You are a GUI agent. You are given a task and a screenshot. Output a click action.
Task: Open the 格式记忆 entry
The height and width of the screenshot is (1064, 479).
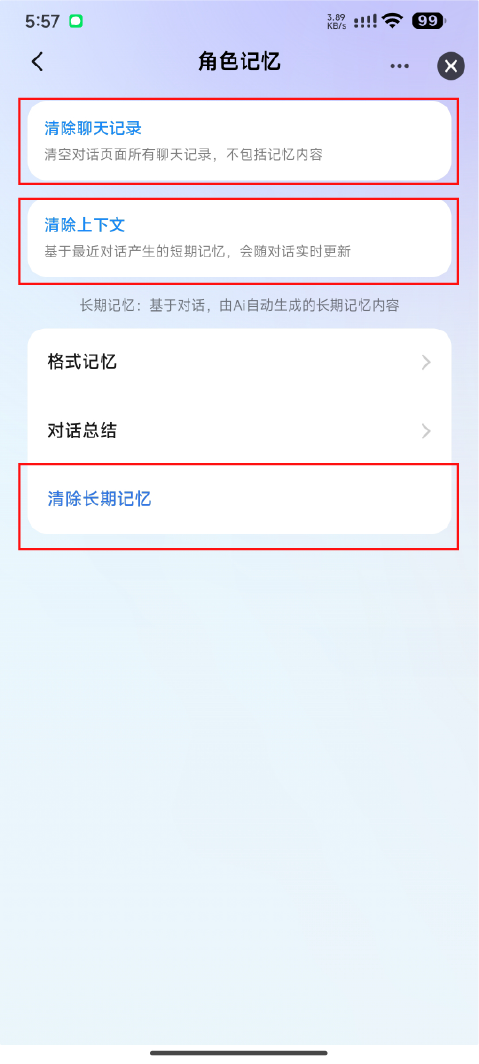tap(239, 362)
